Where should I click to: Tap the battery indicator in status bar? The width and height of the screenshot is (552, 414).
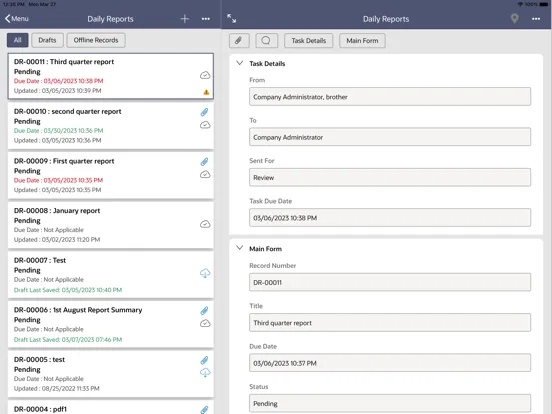(544, 4)
